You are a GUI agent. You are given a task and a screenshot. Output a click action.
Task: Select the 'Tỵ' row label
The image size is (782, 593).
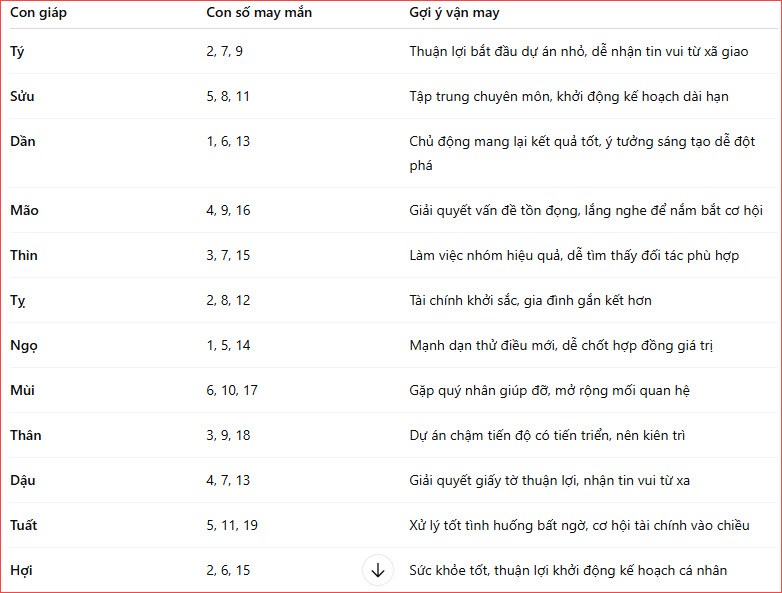click(x=17, y=301)
